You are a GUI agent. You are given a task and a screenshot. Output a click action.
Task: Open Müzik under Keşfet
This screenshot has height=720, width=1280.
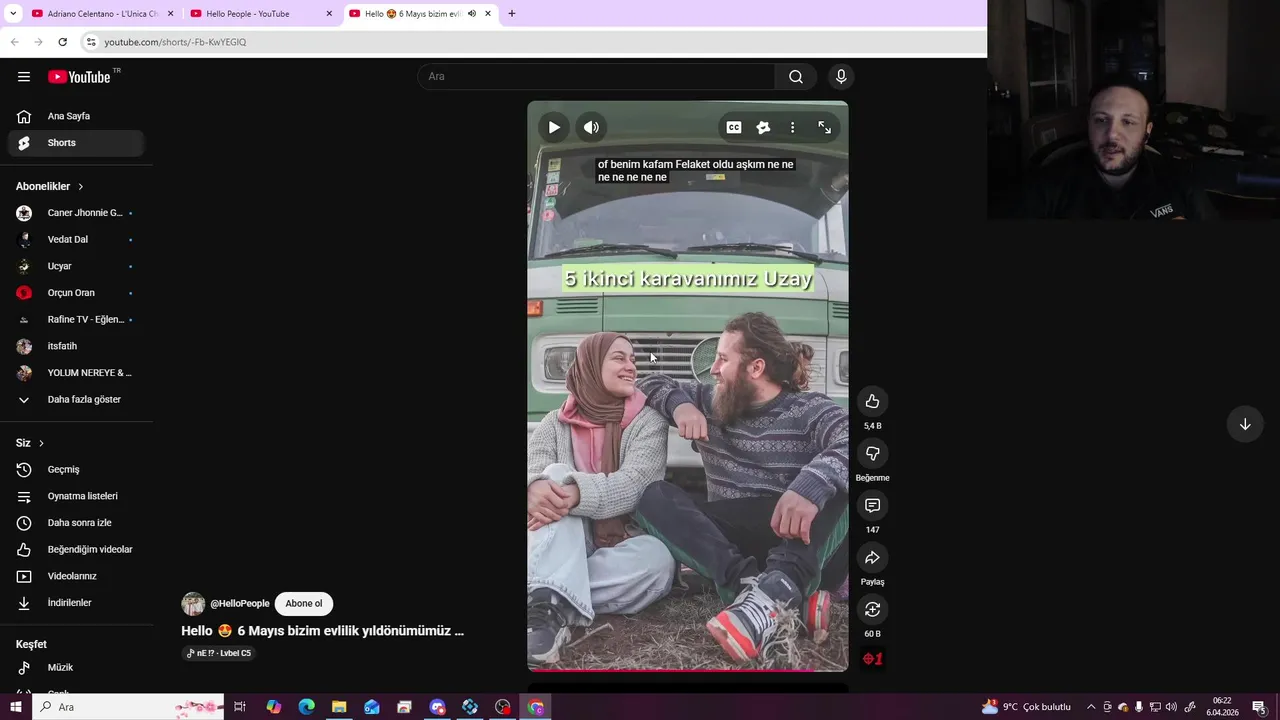[x=76, y=667]
